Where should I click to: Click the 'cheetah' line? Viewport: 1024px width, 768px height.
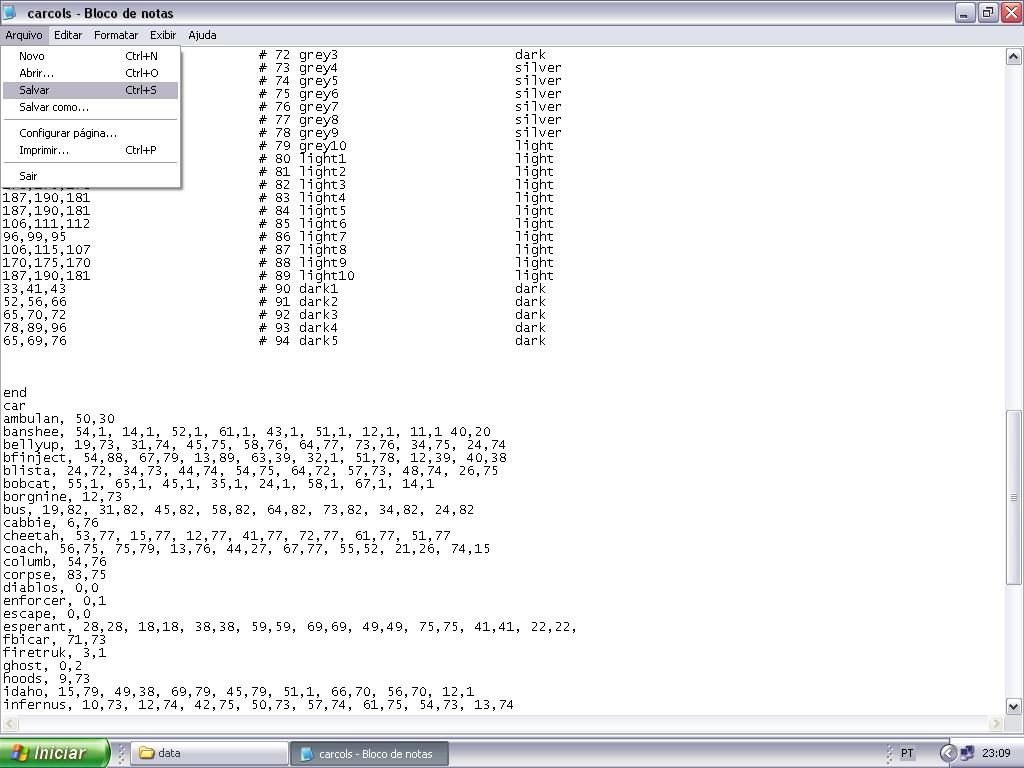pyautogui.click(x=227, y=536)
